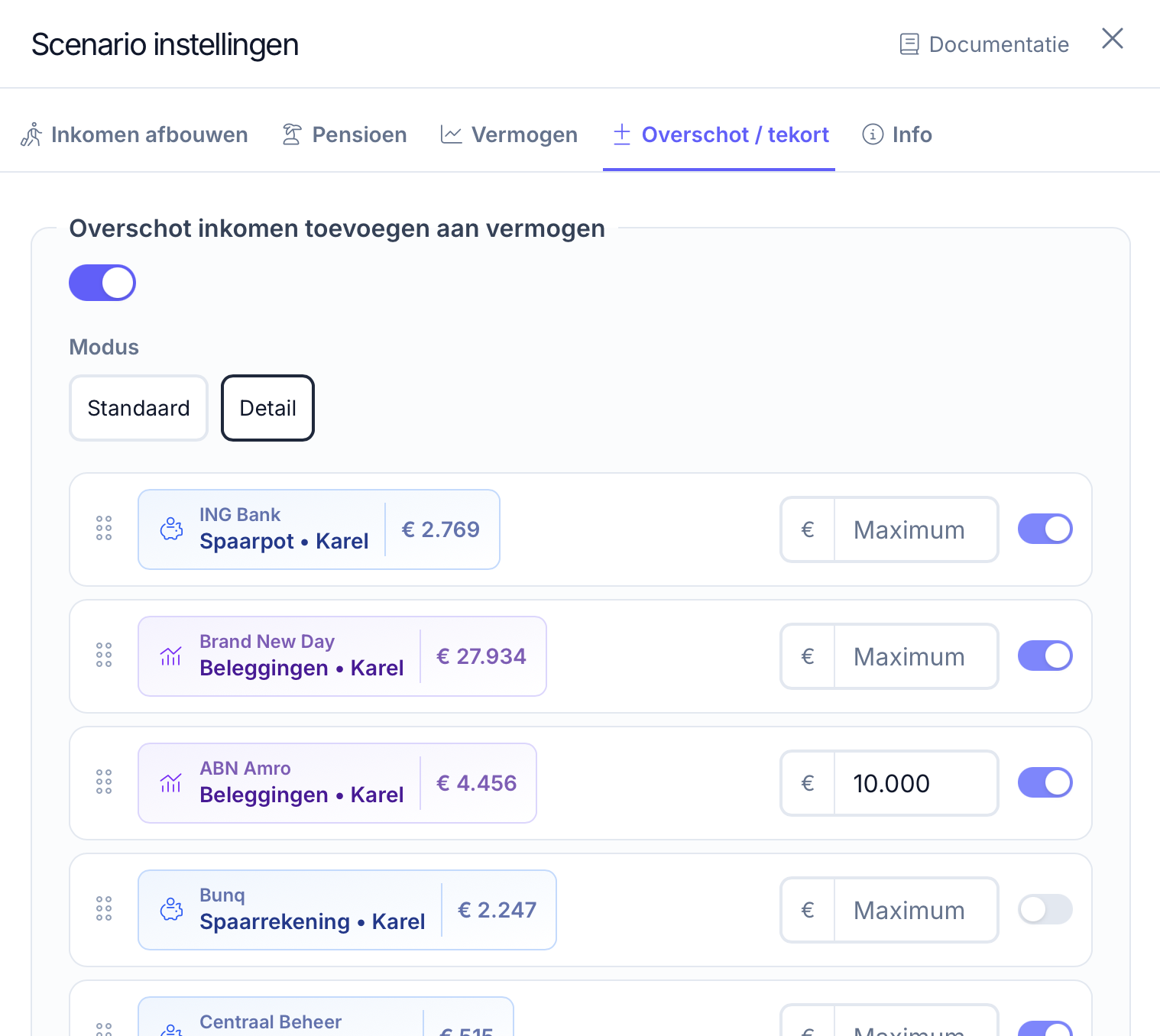Click the piggy bank icon of Bunq Spaarrekening

(171, 909)
